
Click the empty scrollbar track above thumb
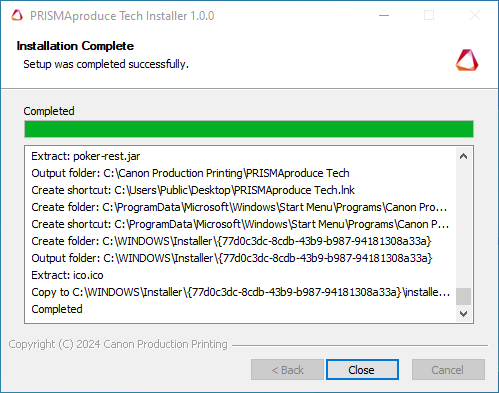point(463,226)
